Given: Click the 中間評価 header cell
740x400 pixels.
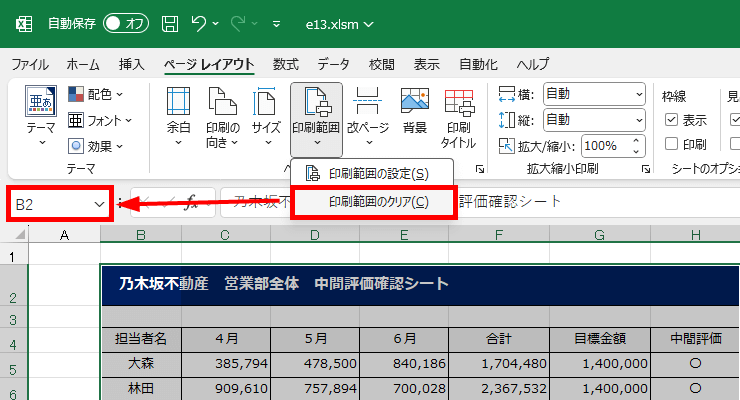Looking at the screenshot, I should pyautogui.click(x=695, y=339).
